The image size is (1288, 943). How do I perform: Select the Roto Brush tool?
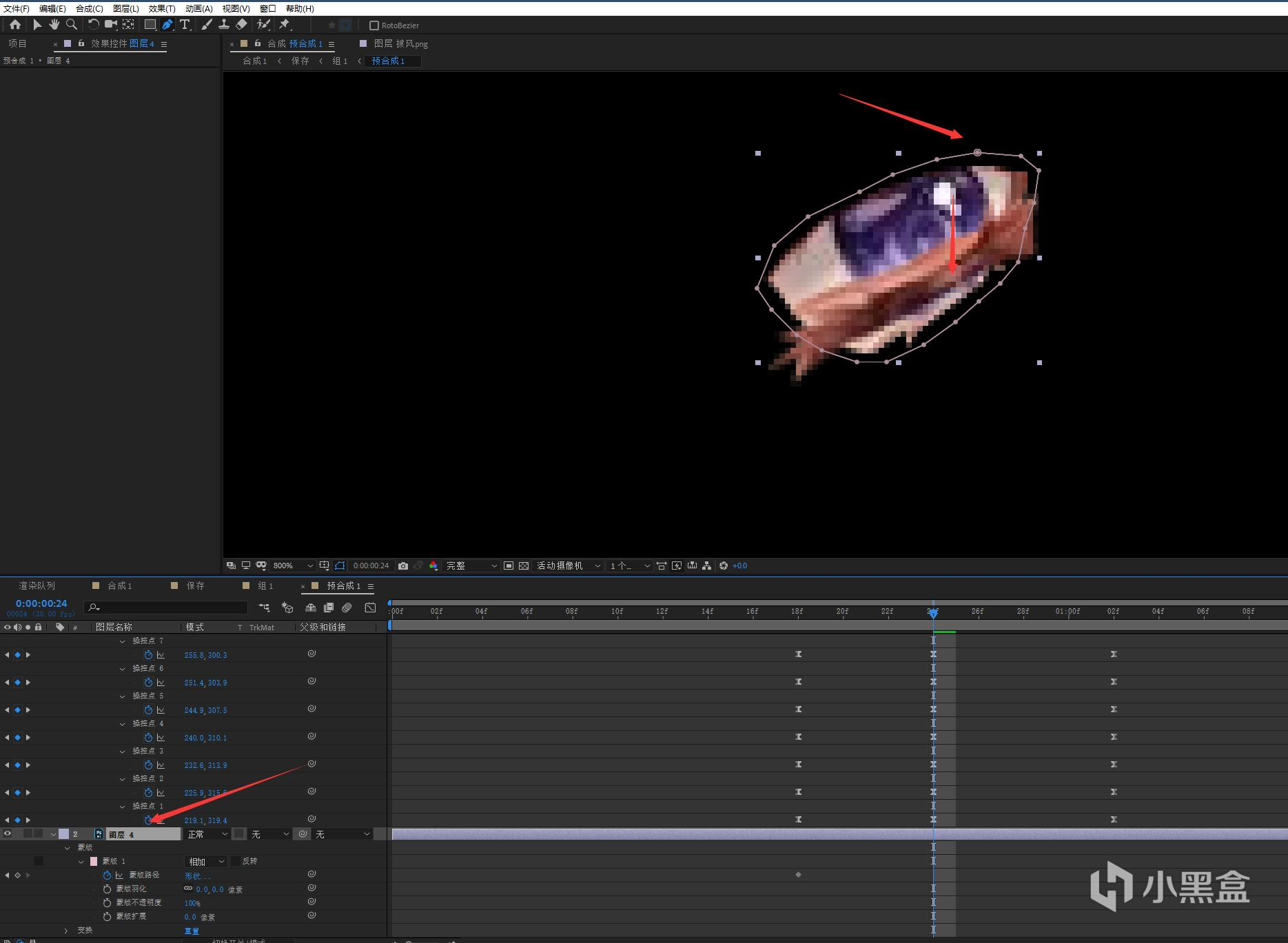click(x=263, y=25)
